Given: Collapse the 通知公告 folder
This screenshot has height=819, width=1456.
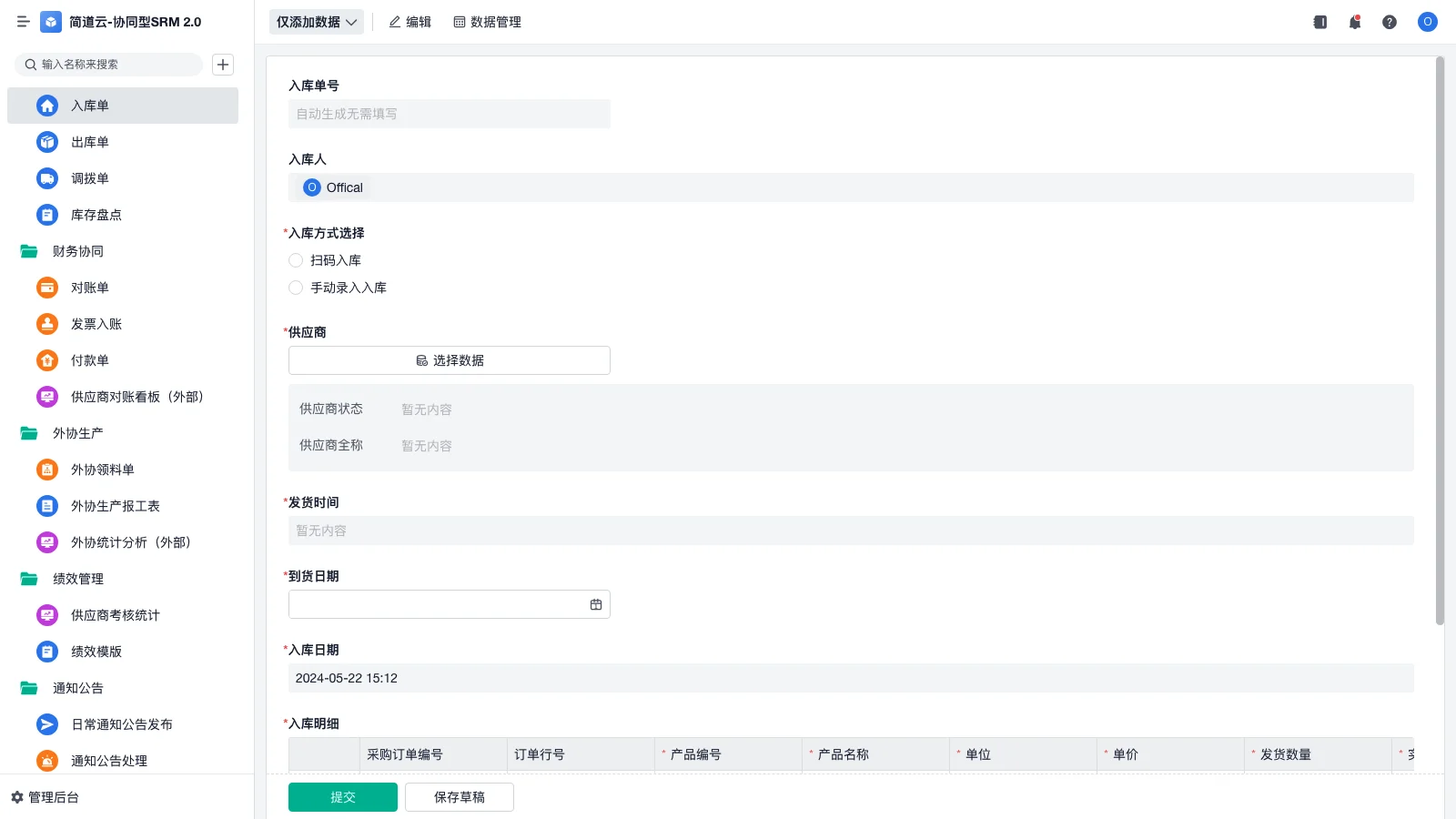Looking at the screenshot, I should 29,688.
